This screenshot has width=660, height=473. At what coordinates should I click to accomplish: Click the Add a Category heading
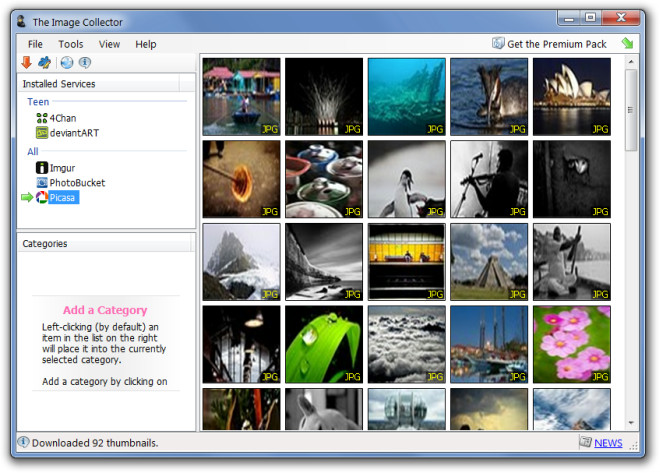click(x=105, y=310)
